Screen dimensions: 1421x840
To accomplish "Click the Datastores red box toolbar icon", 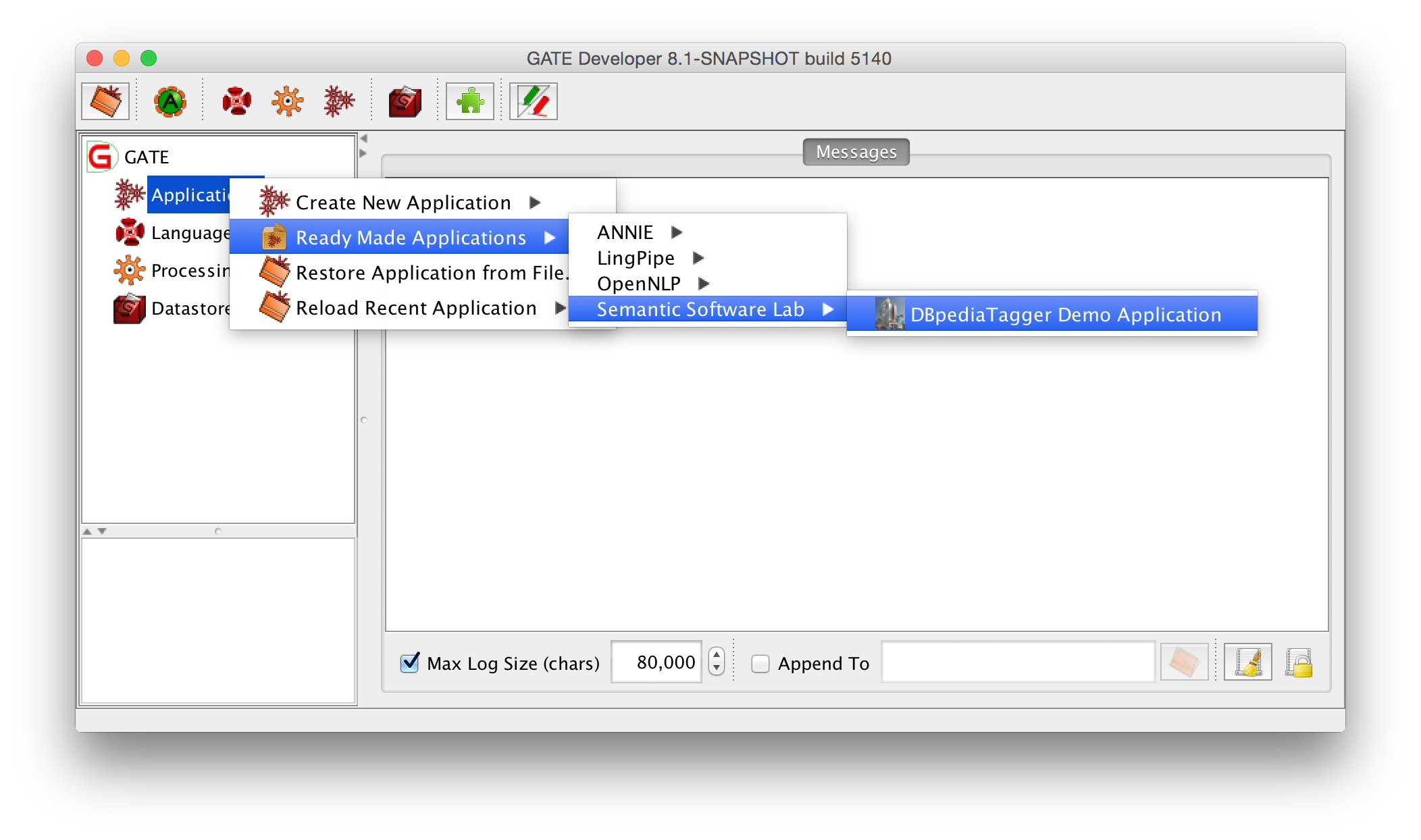I will pos(405,102).
